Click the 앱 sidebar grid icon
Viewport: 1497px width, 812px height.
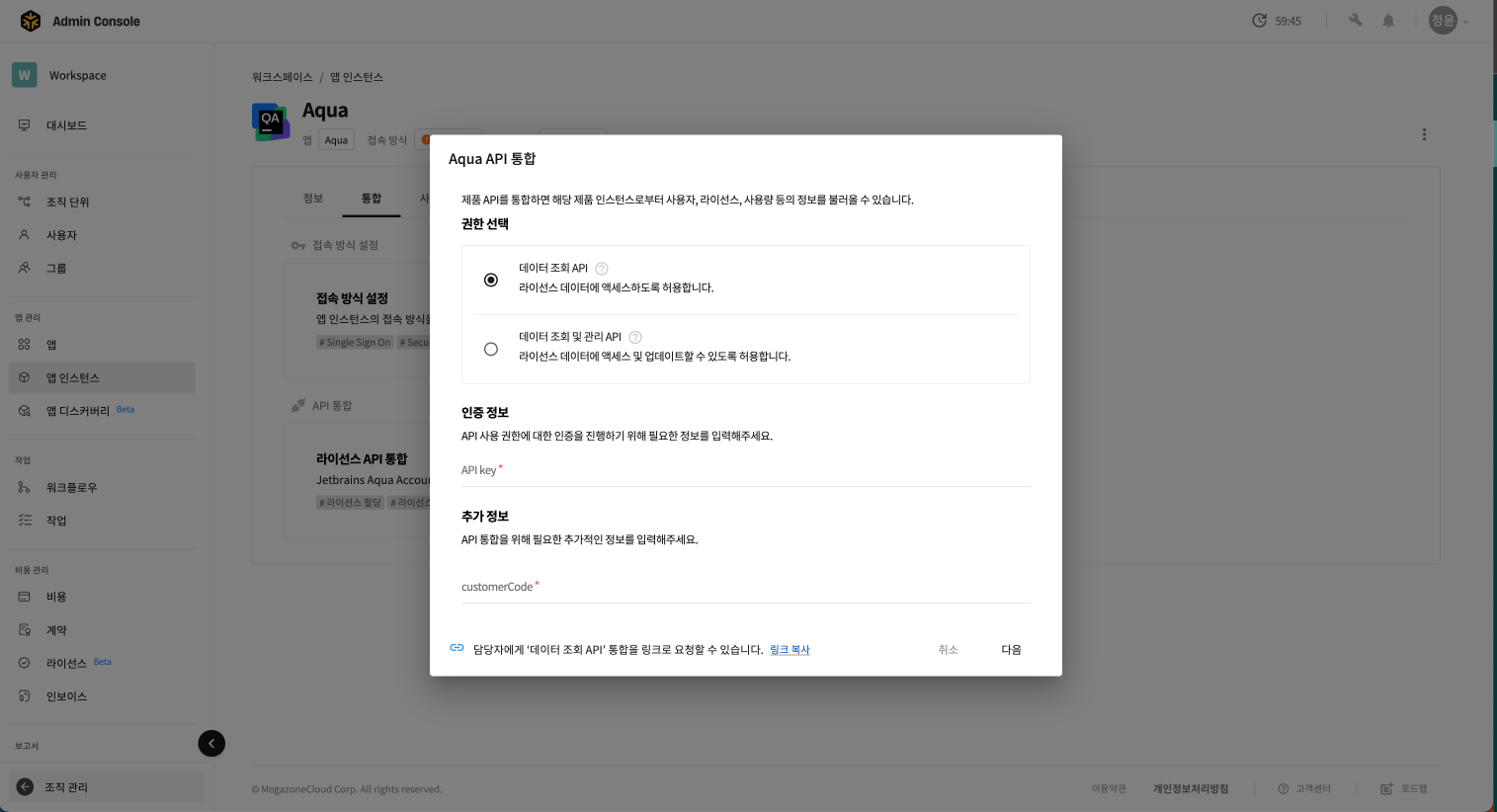[25, 345]
